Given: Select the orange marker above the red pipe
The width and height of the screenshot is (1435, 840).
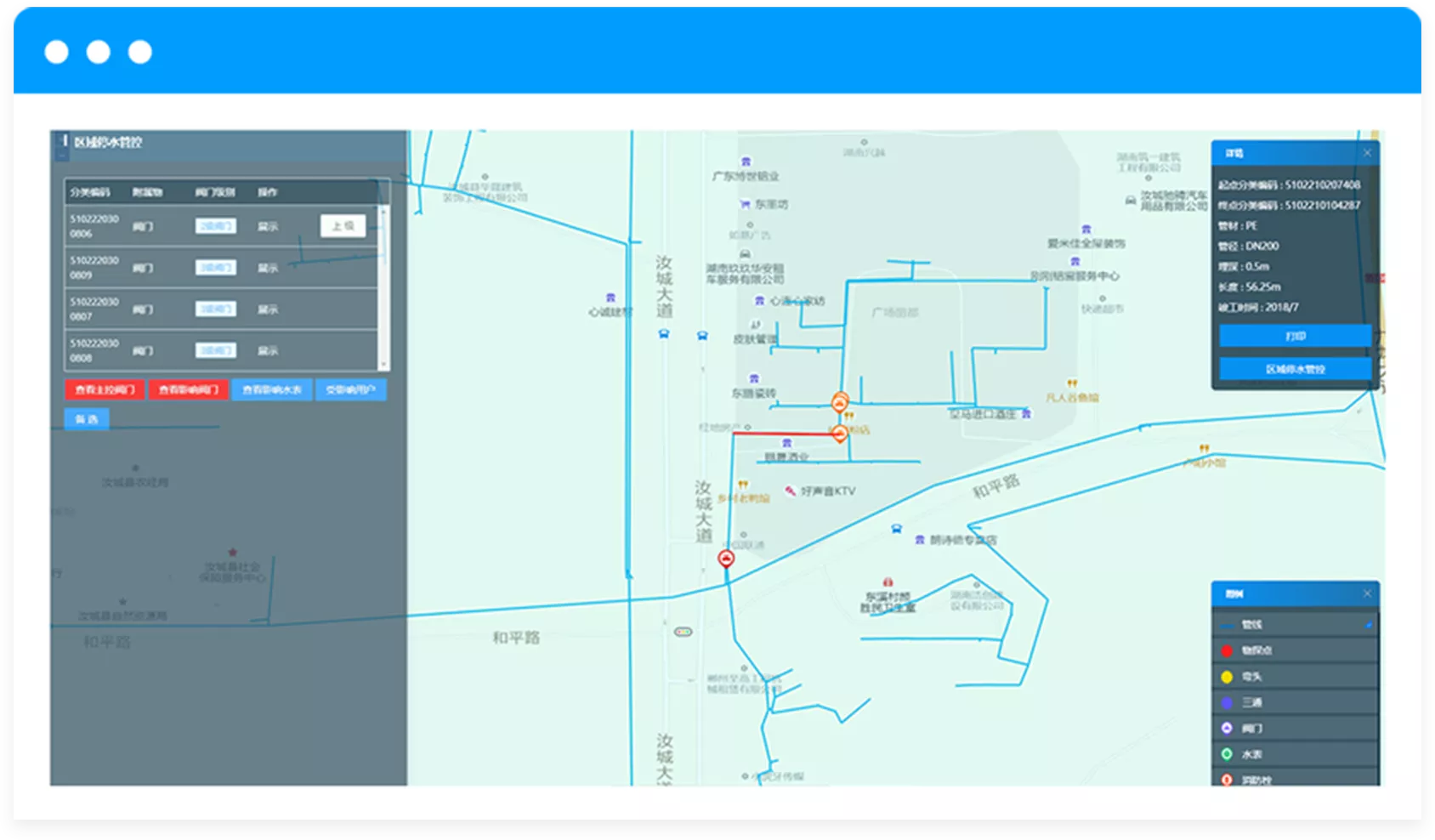Looking at the screenshot, I should point(840,401).
